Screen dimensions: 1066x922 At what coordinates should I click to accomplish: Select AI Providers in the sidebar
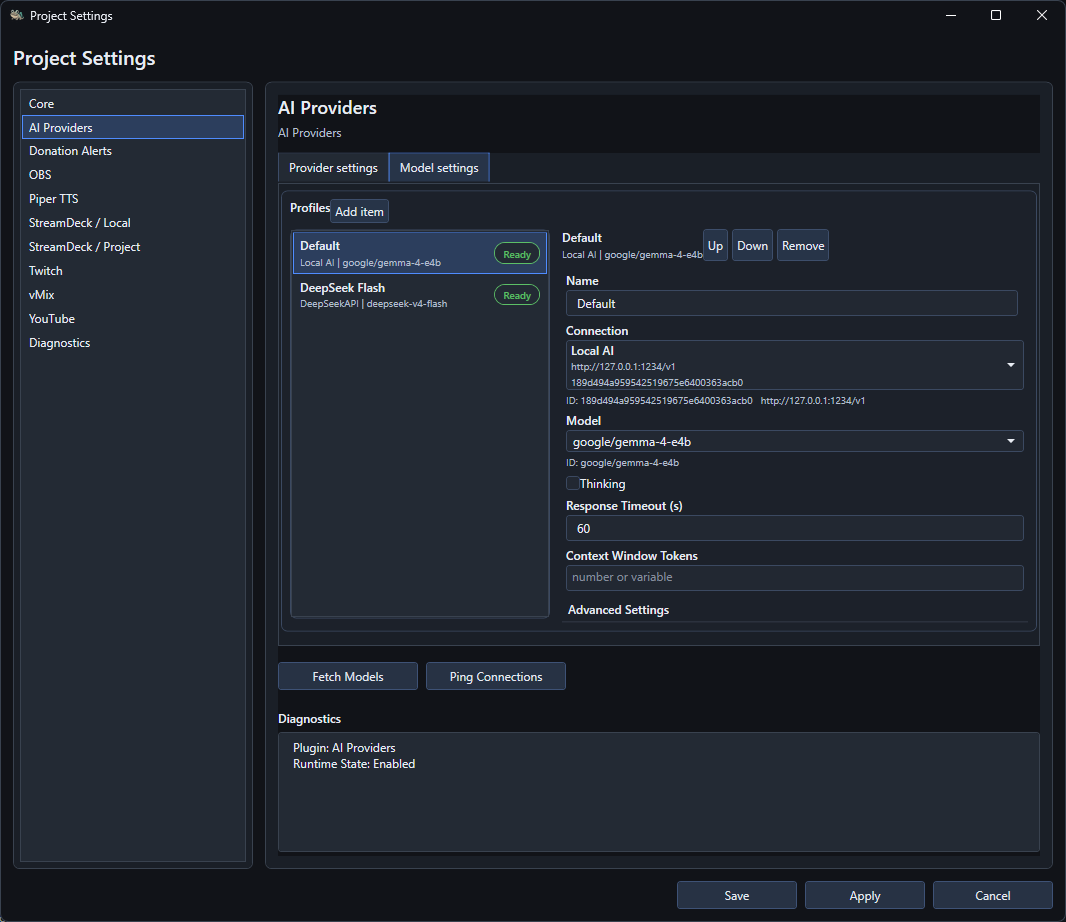pyautogui.click(x=133, y=127)
